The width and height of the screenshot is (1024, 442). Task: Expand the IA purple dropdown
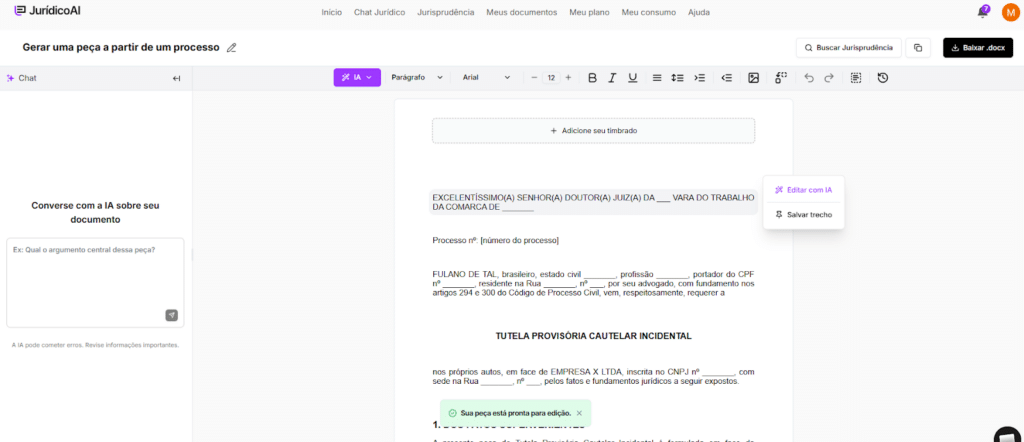point(357,77)
